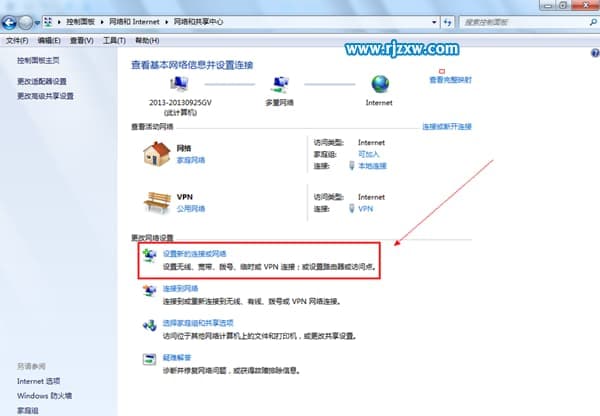
Task: Open the 疑难解答 troubleshooting link
Action: click(x=177, y=357)
